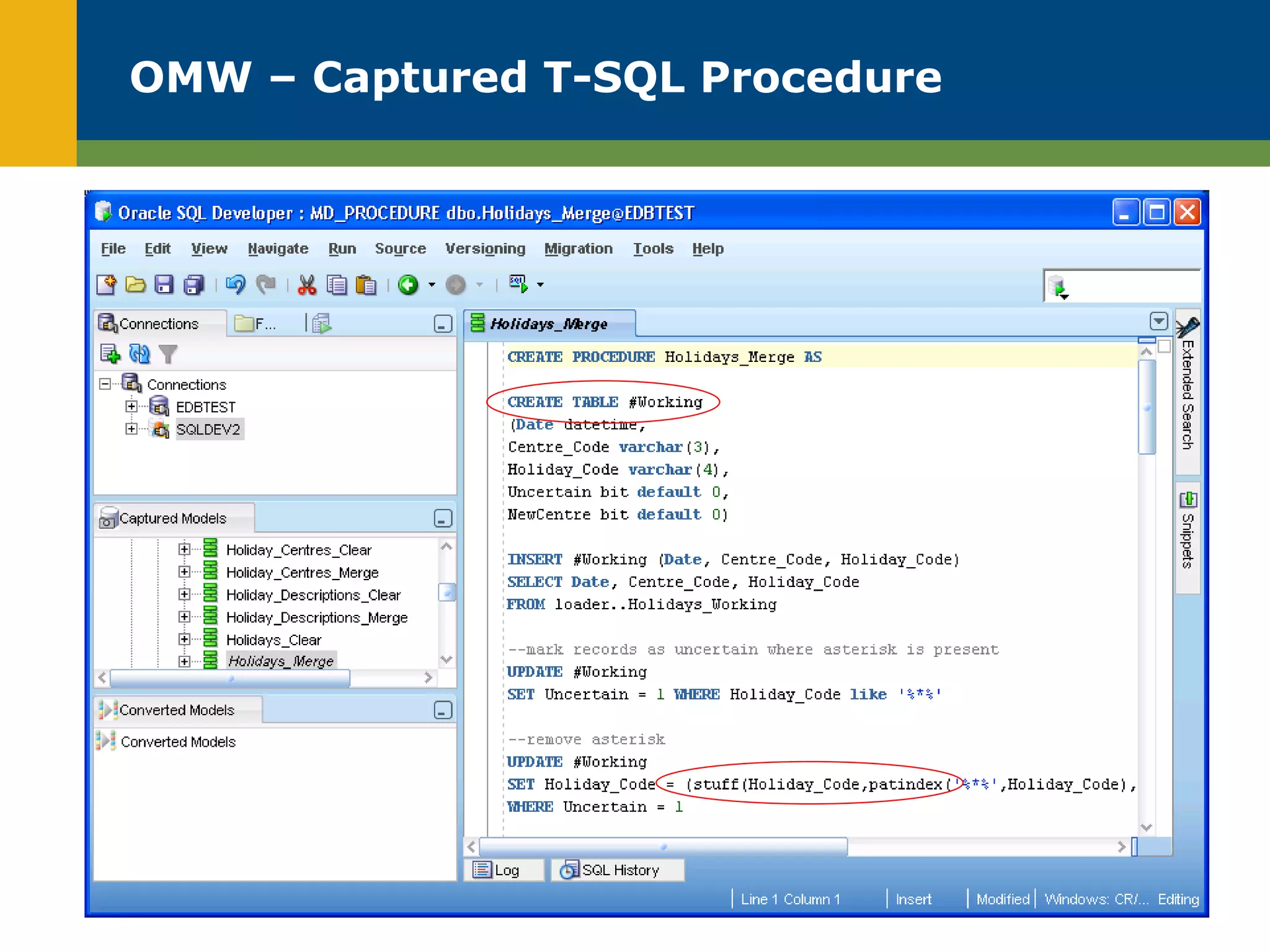1270x952 pixels.
Task: Select Holiday_Centres_Merge in Captured Models
Action: point(302,573)
